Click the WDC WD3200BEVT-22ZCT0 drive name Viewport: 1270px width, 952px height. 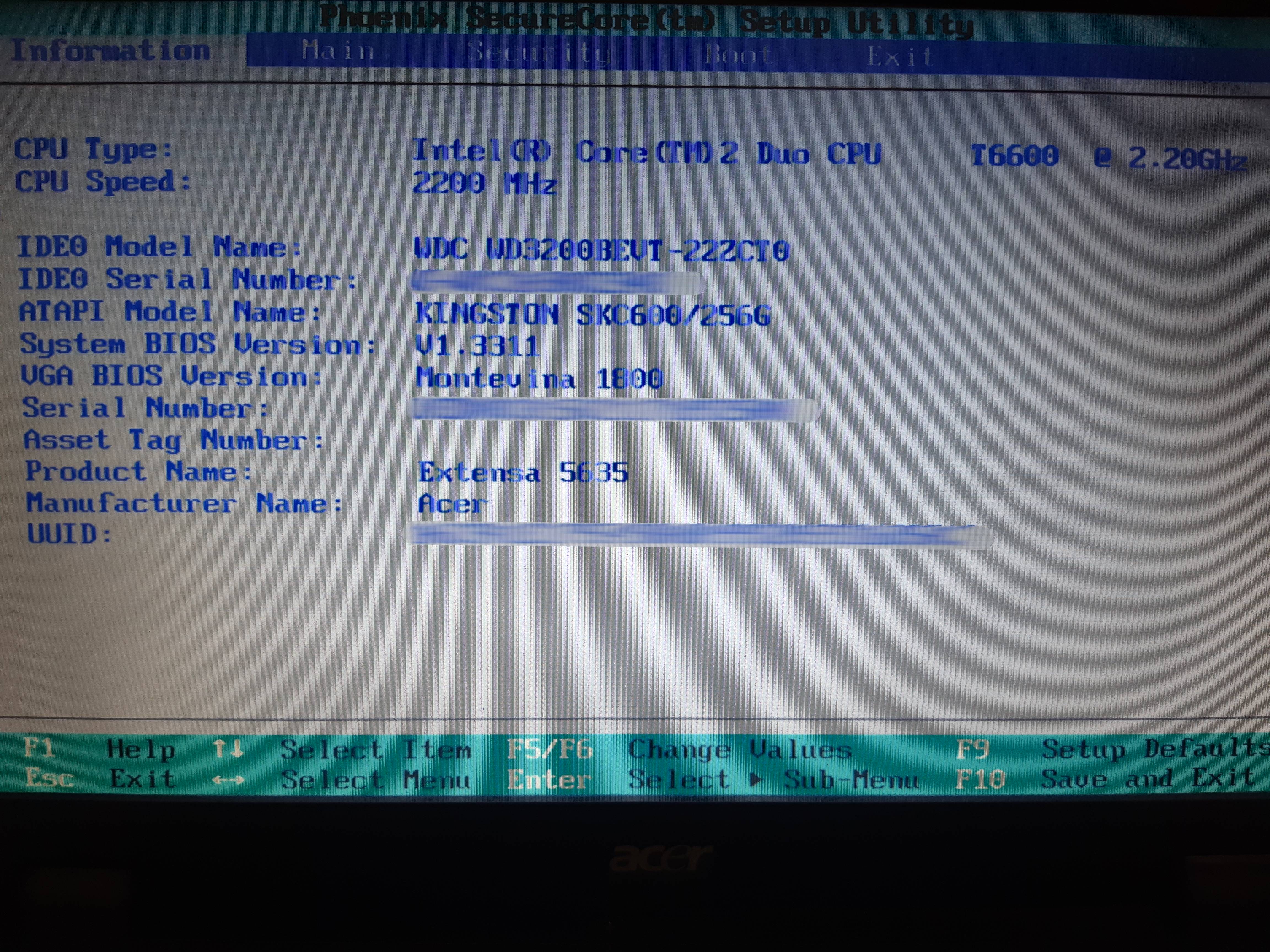[x=602, y=251]
